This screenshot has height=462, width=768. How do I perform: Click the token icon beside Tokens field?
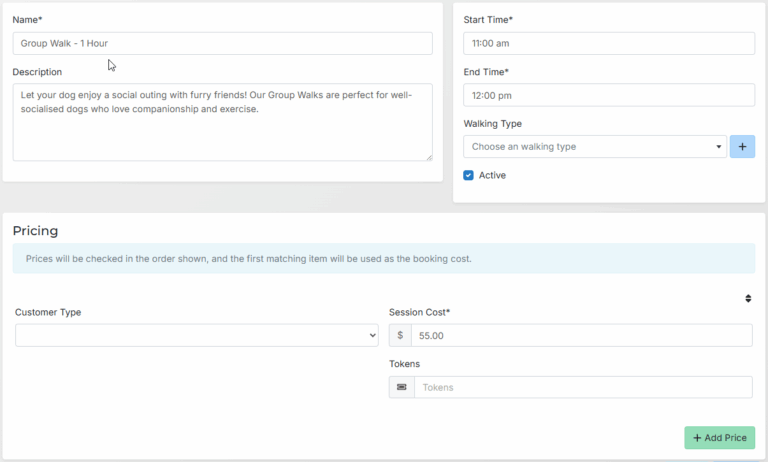tap(401, 387)
